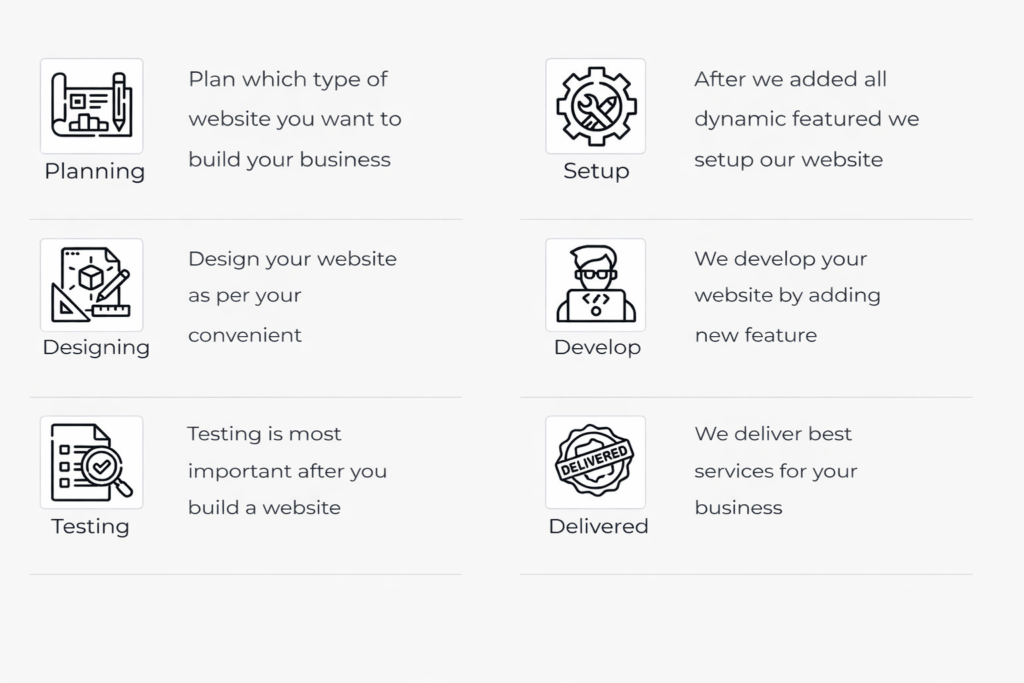This screenshot has height=683, width=1024.
Task: Click the divider line between Develop and Delivered
Action: [745, 397]
